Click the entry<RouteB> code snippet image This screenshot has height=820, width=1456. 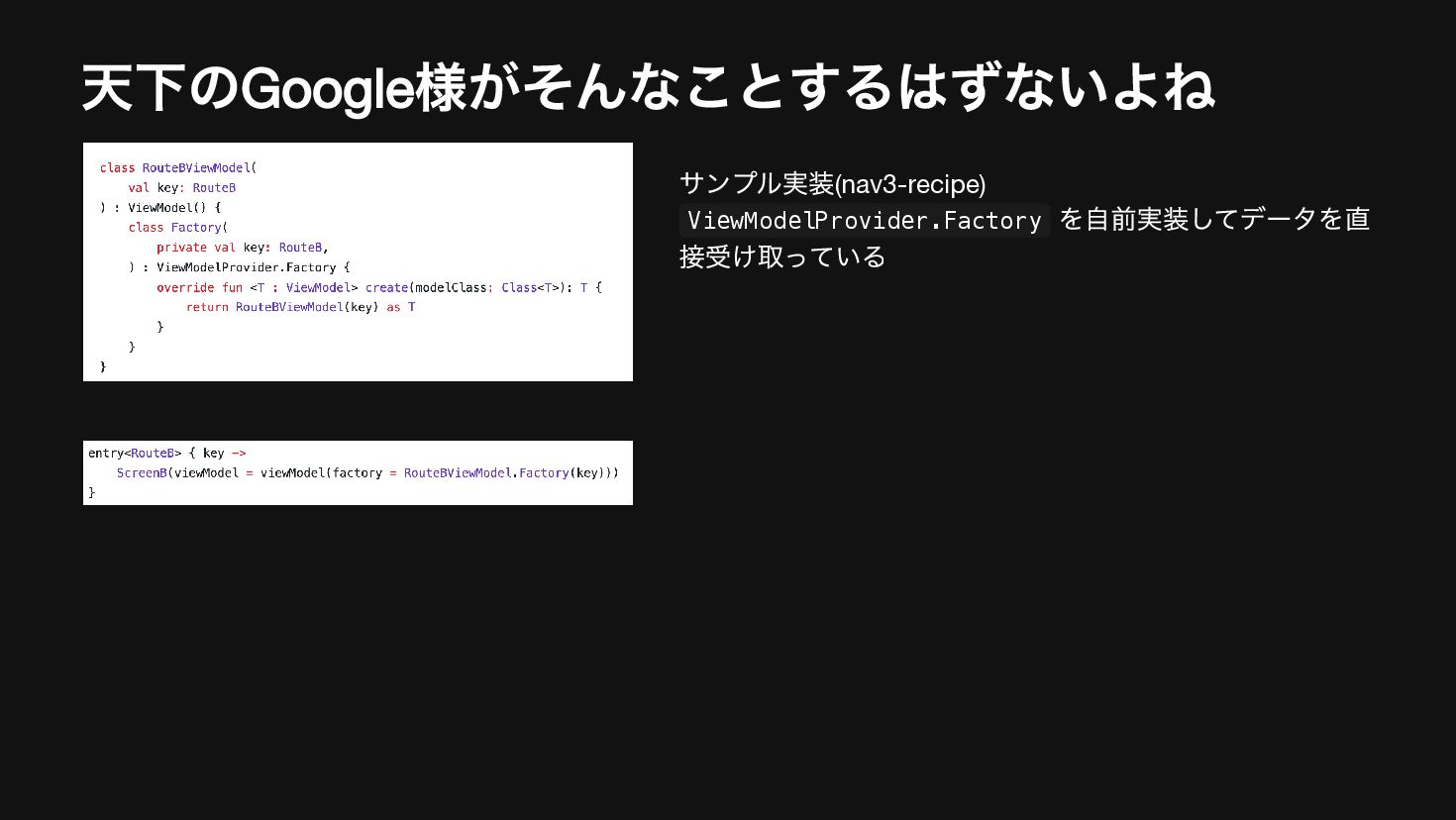(358, 472)
